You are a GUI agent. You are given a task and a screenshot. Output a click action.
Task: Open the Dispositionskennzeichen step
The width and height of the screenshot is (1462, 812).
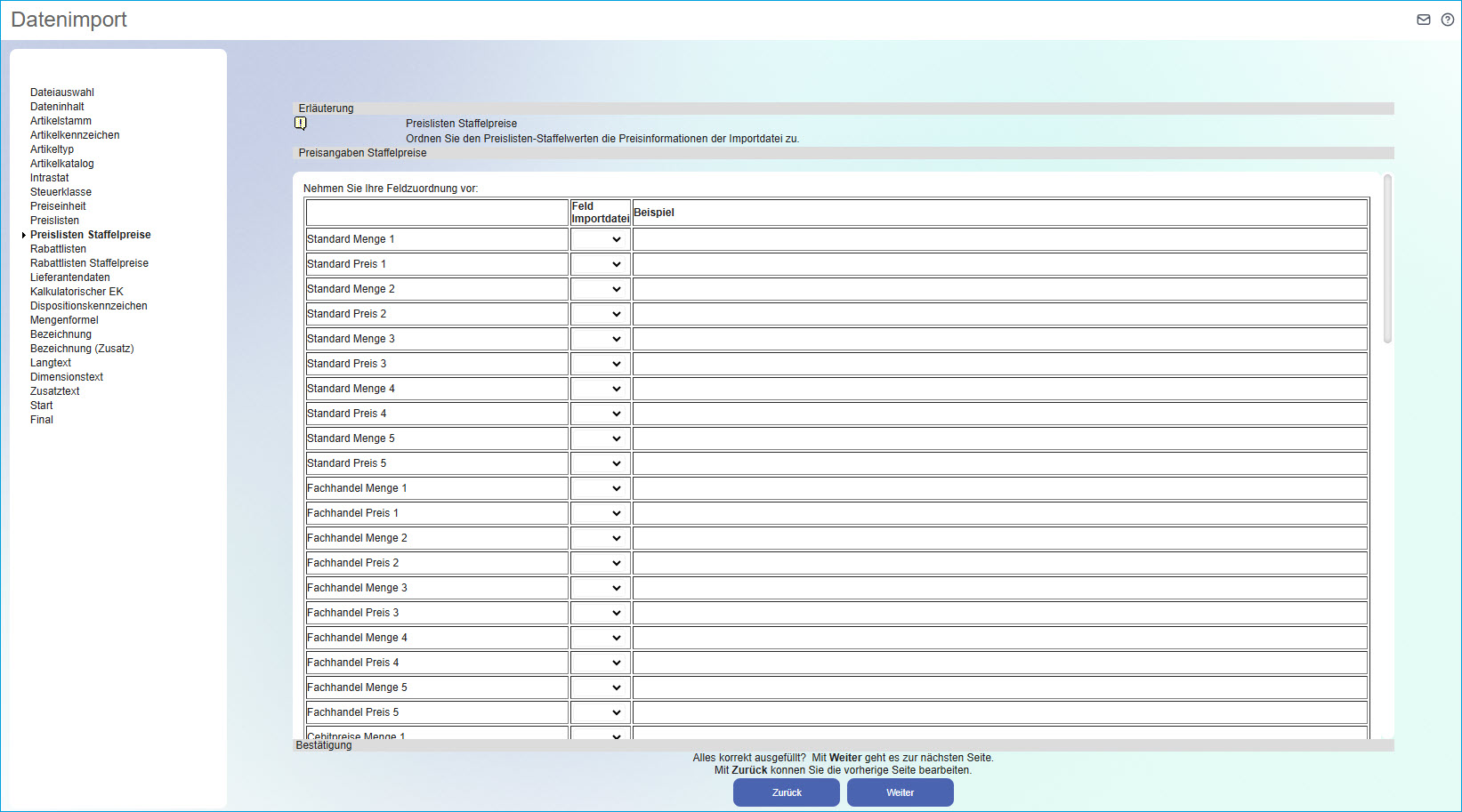[88, 306]
